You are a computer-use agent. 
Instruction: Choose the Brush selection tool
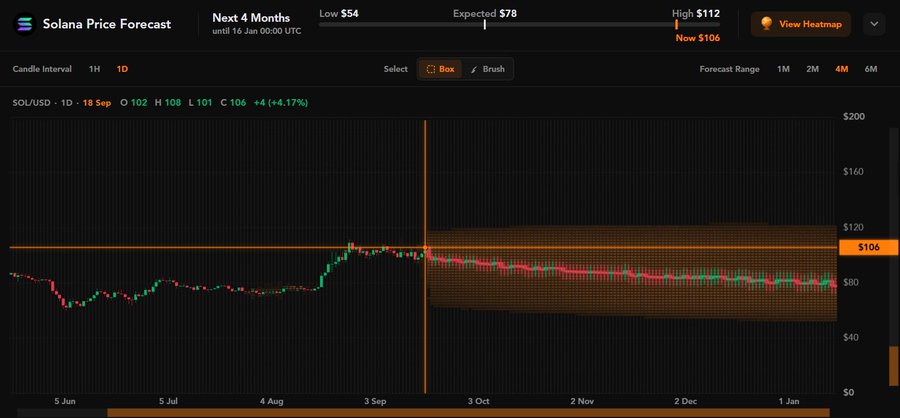[x=487, y=69]
